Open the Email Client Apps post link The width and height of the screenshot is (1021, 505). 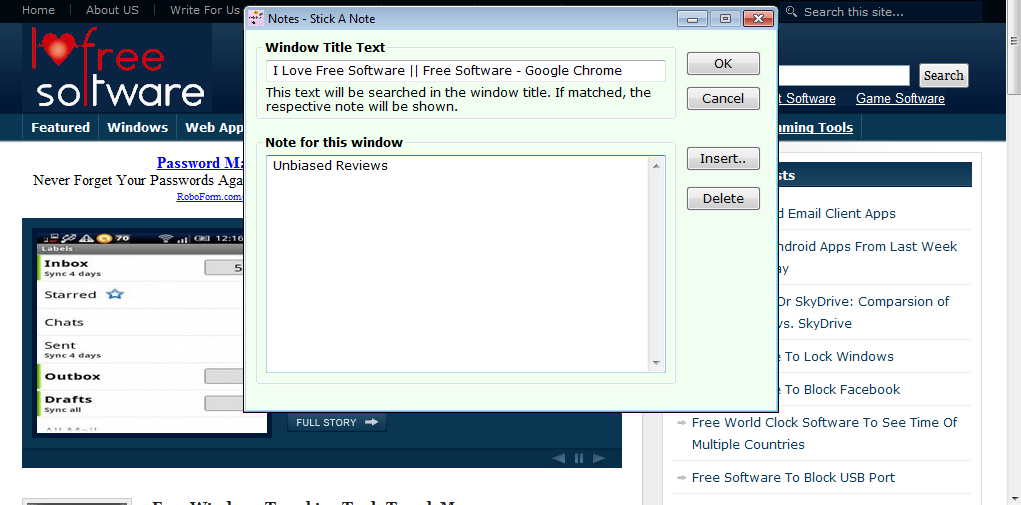pos(836,213)
